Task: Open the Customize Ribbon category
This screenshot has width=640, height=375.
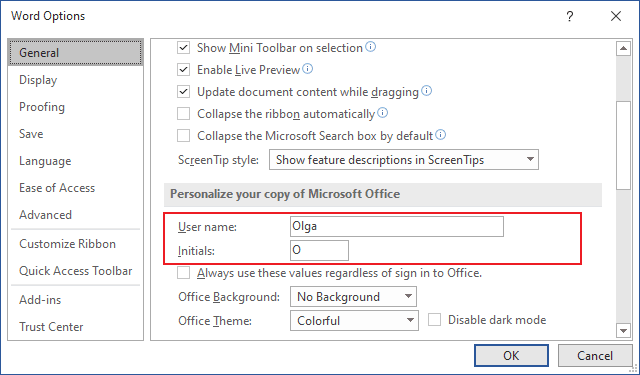Action: 76,244
